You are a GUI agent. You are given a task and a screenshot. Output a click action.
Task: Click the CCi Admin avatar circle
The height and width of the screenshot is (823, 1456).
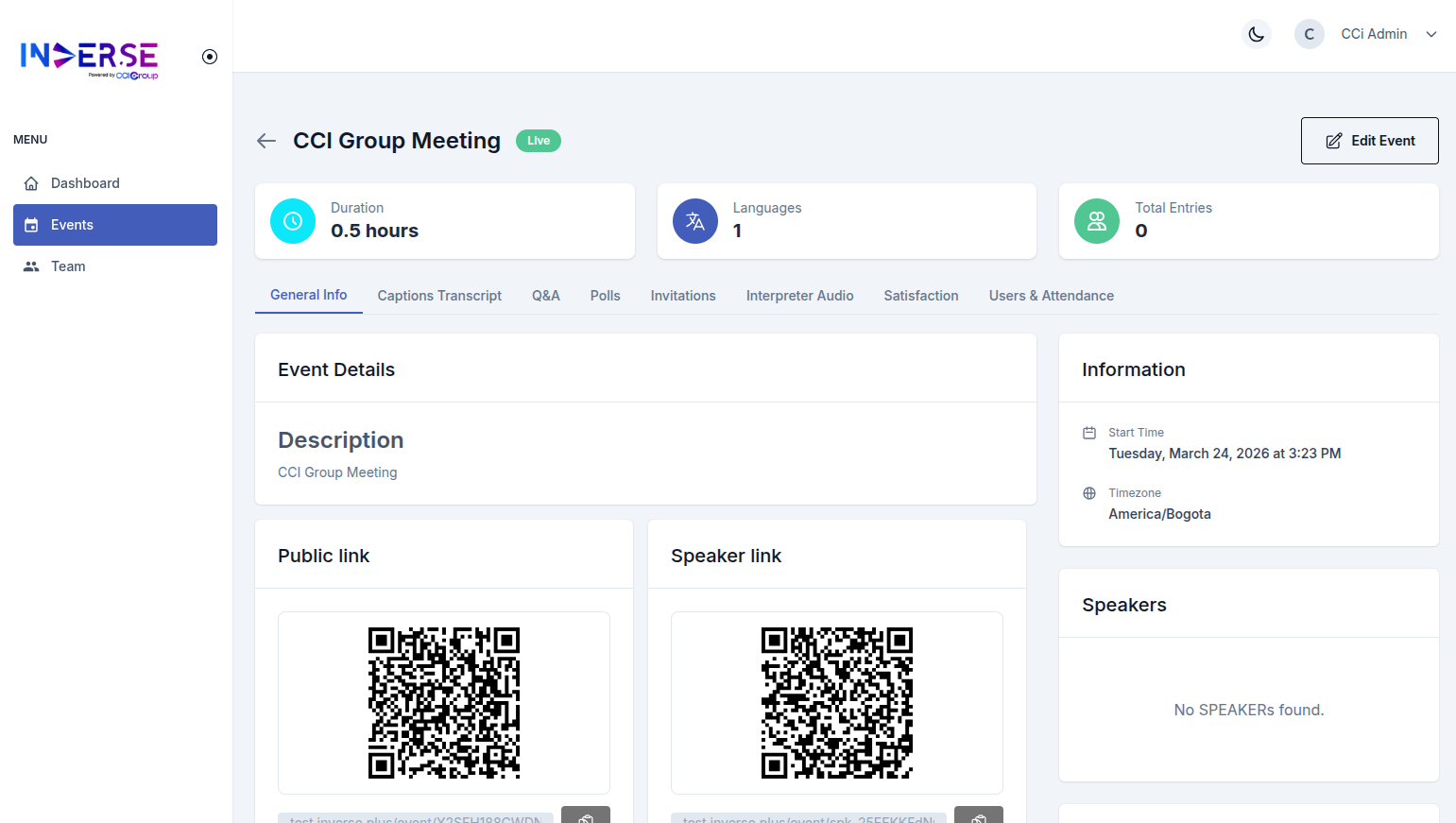click(1309, 34)
